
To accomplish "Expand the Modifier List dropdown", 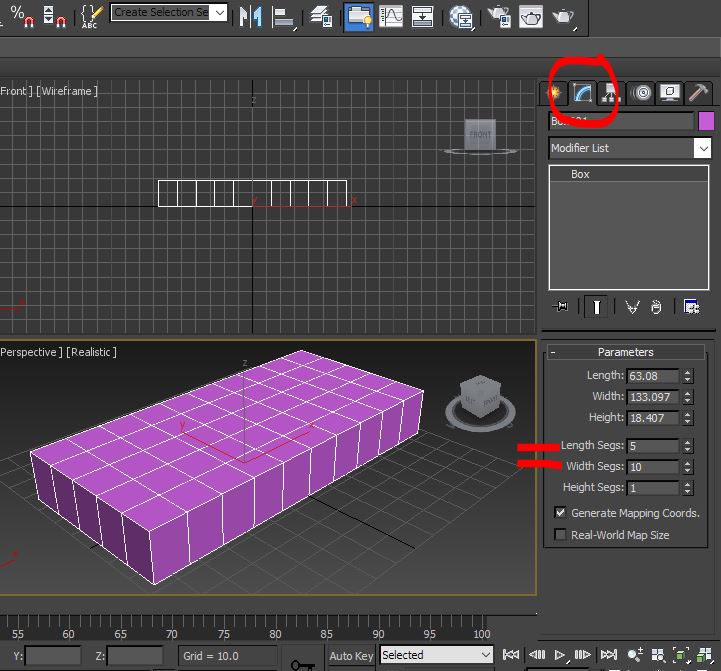I will 702,148.
